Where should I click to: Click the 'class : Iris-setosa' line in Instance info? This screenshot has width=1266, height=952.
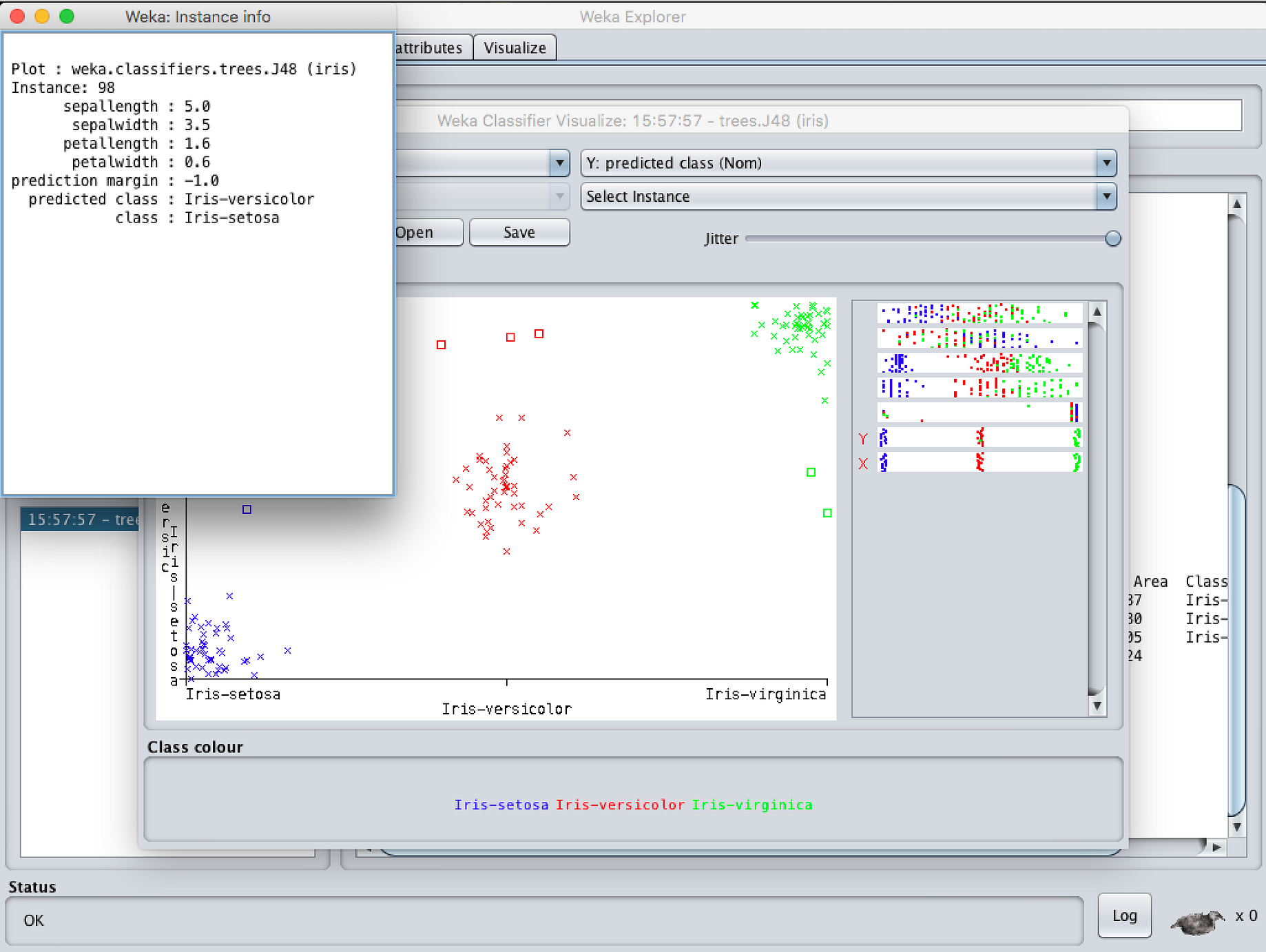point(197,218)
